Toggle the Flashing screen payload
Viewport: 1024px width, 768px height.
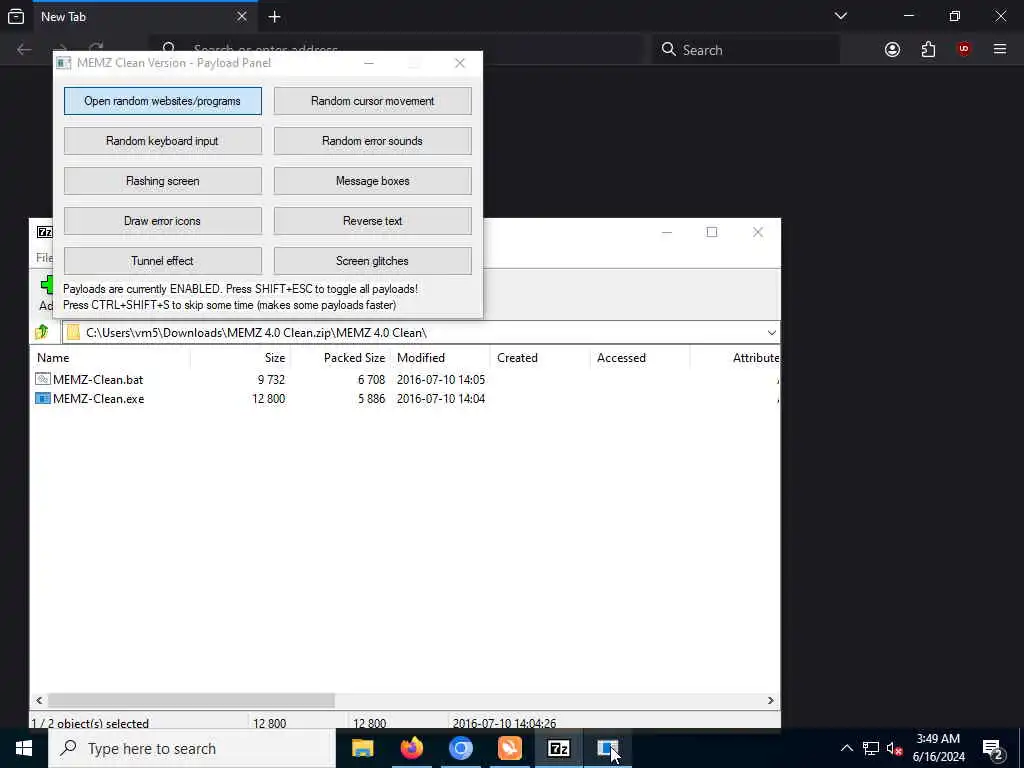coord(163,181)
